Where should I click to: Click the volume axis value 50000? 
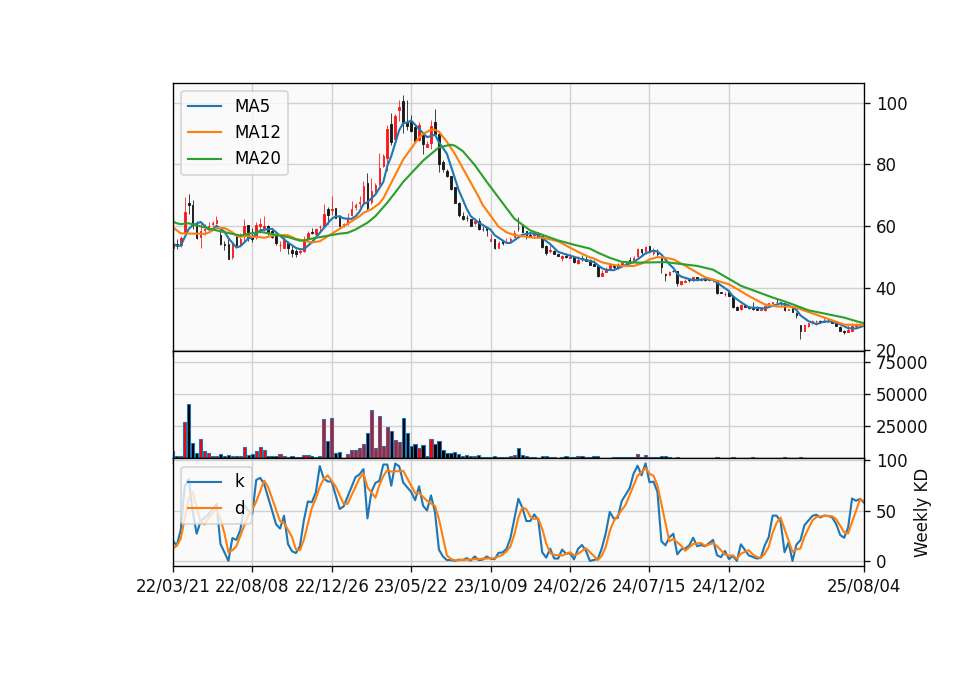tap(901, 395)
